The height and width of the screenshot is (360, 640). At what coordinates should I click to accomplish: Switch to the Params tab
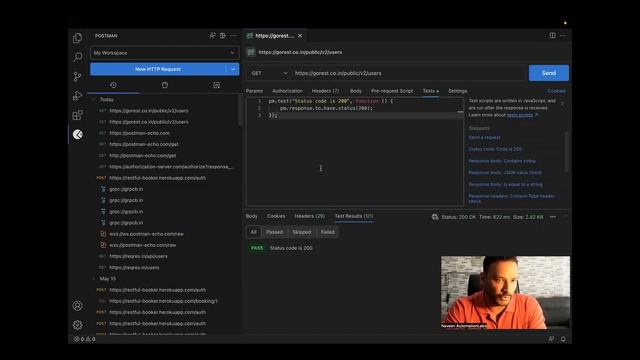pyautogui.click(x=254, y=91)
